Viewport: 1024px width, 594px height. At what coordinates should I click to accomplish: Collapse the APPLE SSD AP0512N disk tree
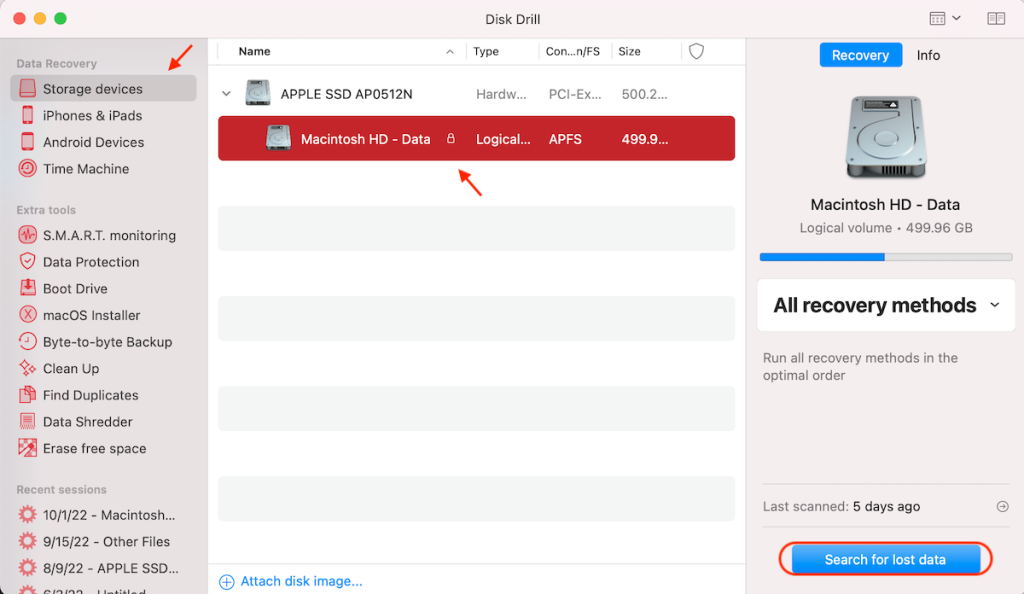226,94
